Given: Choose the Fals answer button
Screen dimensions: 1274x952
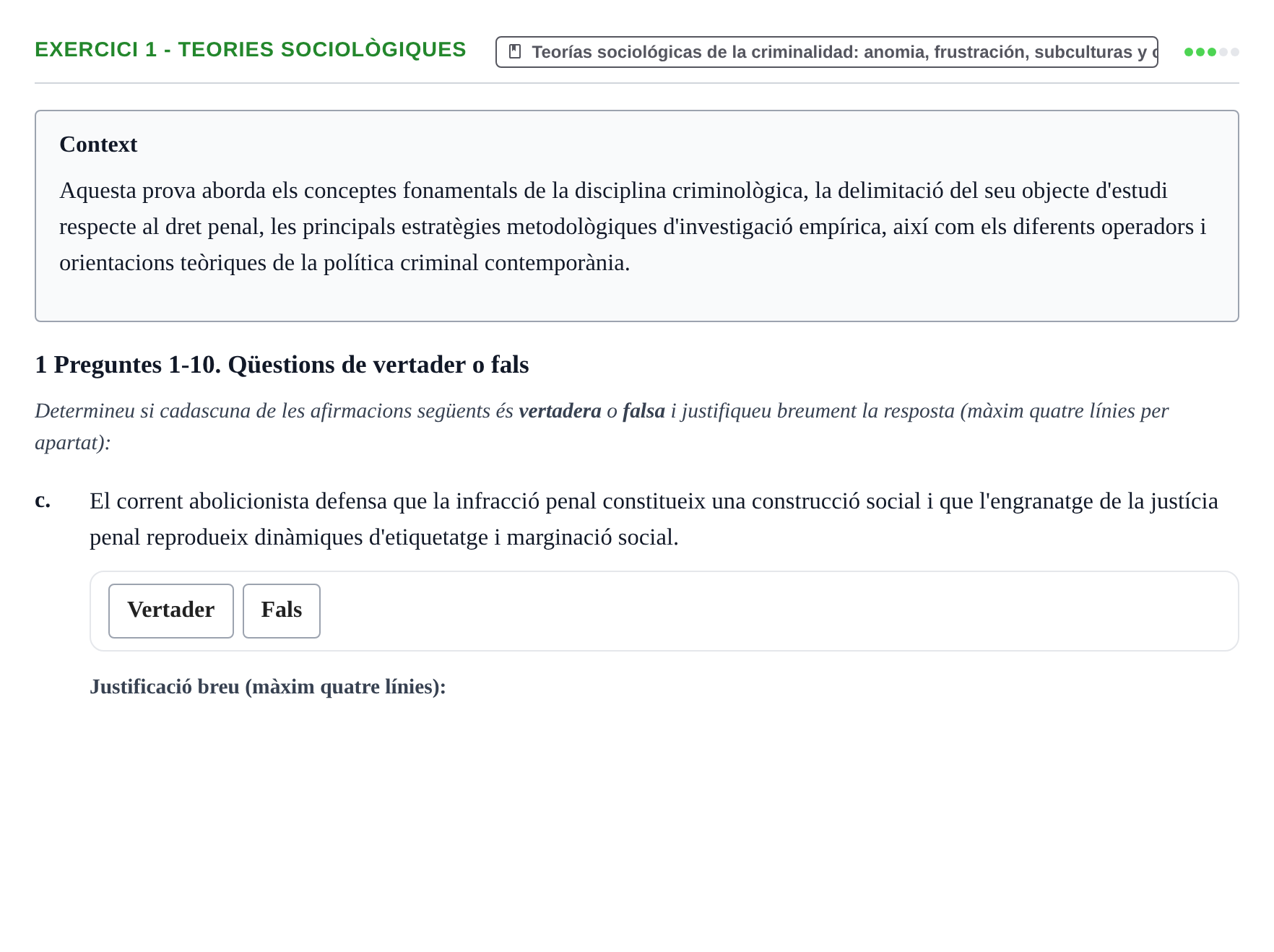Looking at the screenshot, I should (282, 611).
